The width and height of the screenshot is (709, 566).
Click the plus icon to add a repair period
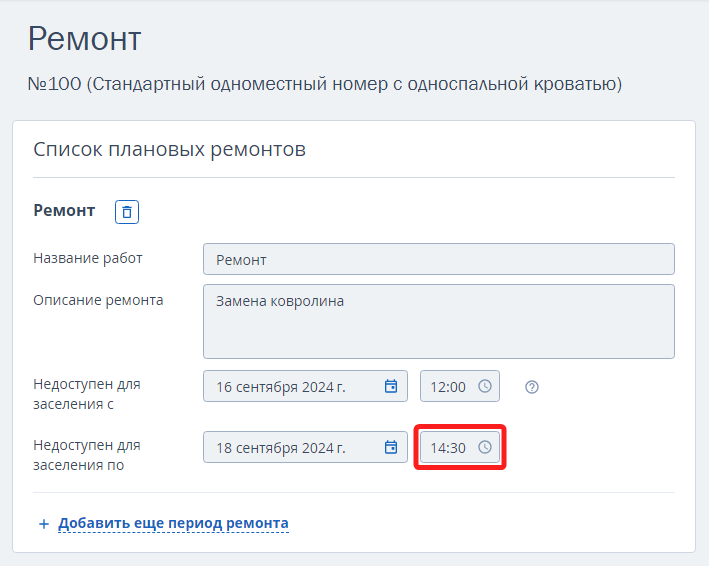pos(44,524)
